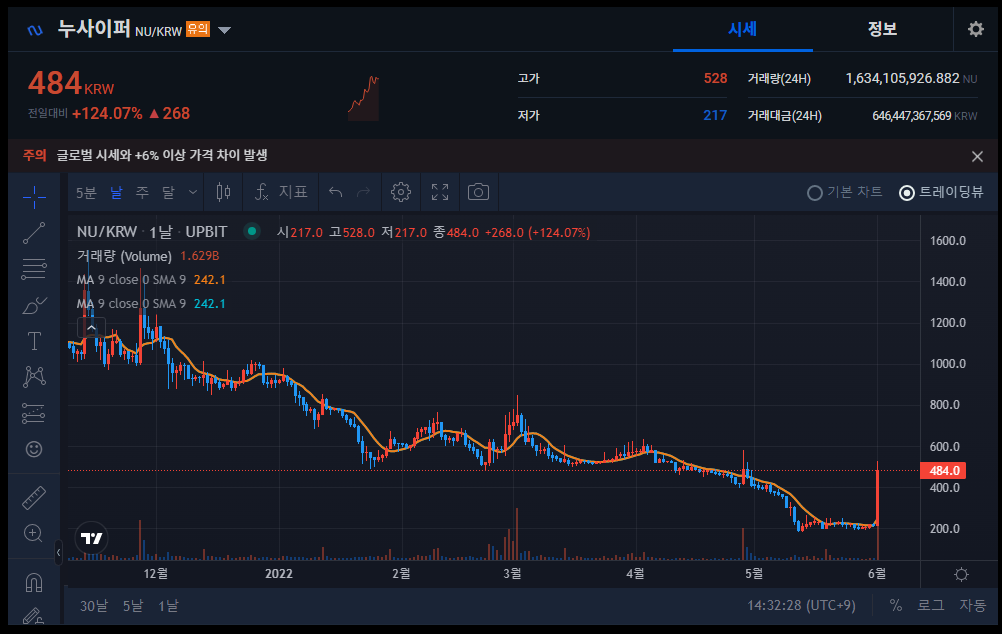Select the crosshair cursor tool

click(34, 197)
